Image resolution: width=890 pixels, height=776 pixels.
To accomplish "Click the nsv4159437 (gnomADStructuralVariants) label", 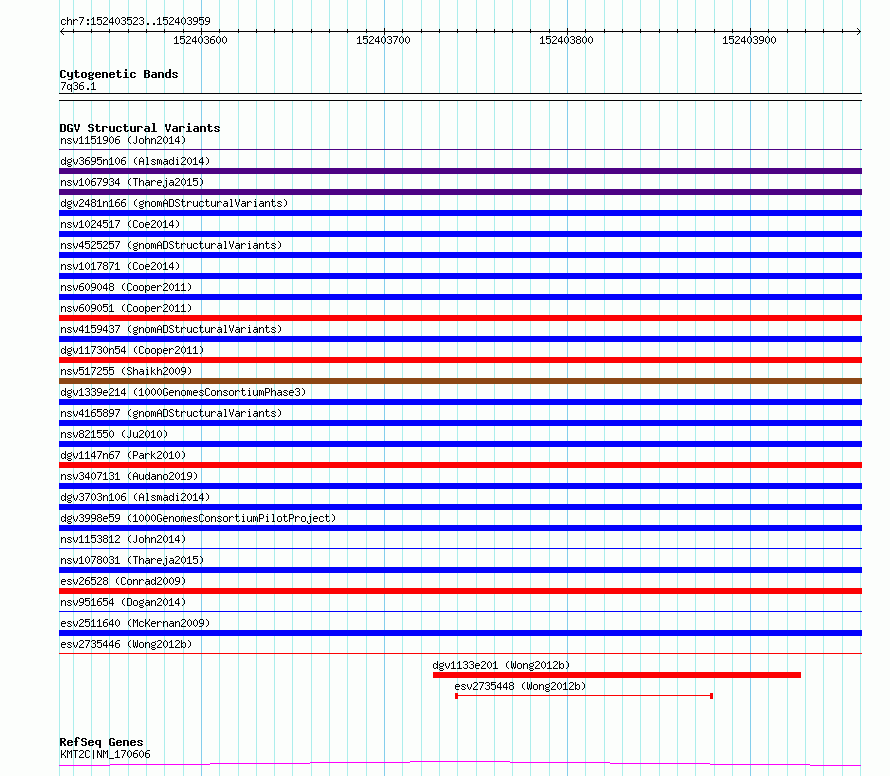I will click(x=171, y=329).
